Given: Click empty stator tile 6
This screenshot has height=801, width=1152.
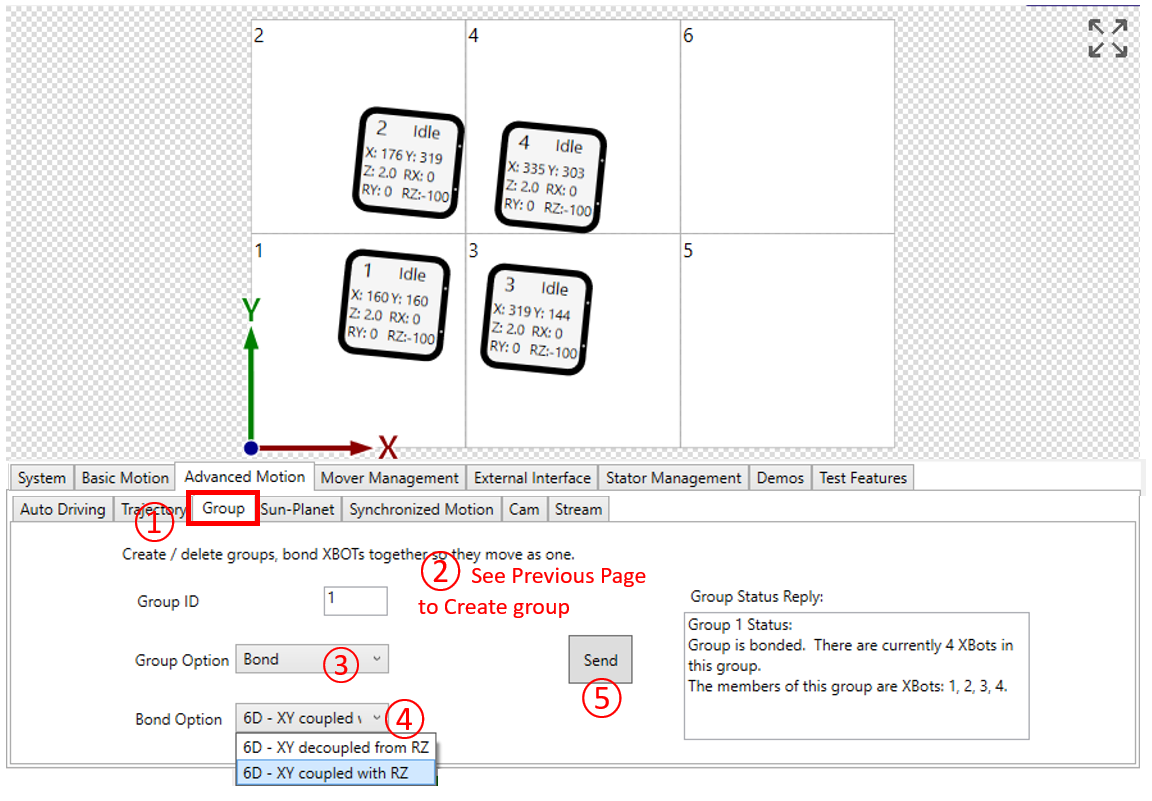Looking at the screenshot, I should [787, 126].
